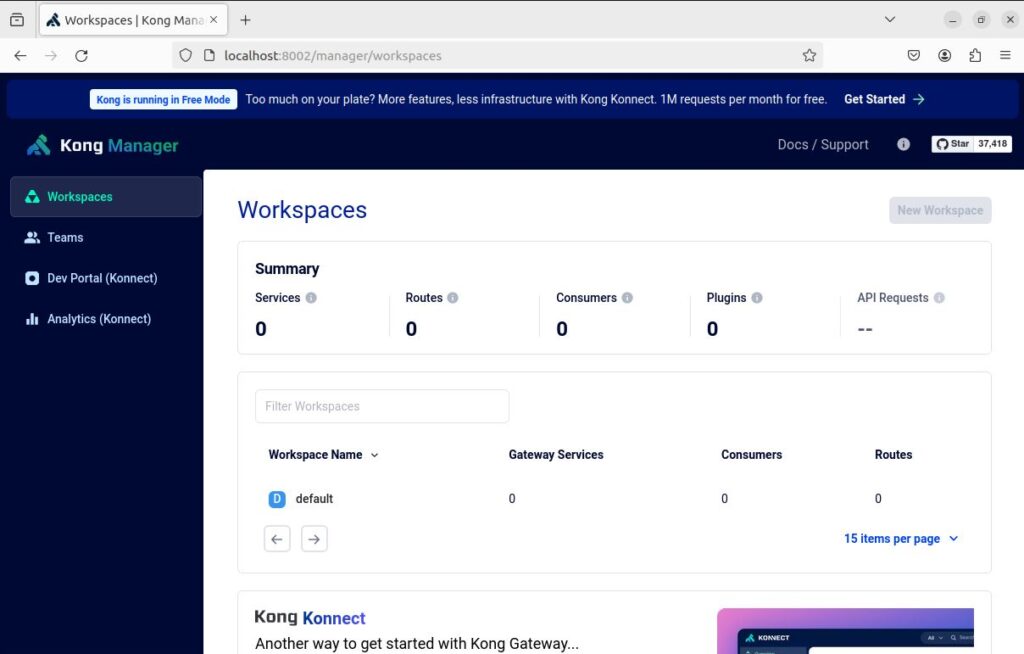This screenshot has height=654, width=1024.
Task: Click the Filter Workspaces input field
Action: pos(382,406)
